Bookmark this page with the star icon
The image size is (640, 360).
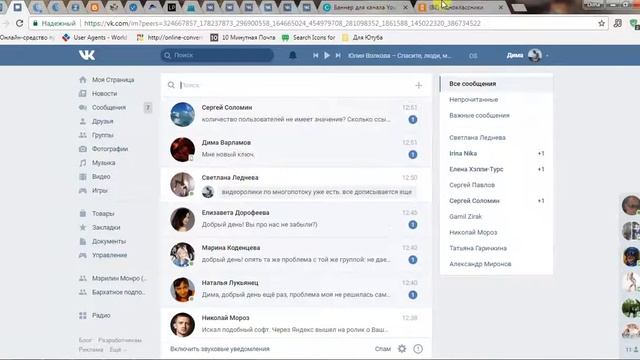[601, 23]
